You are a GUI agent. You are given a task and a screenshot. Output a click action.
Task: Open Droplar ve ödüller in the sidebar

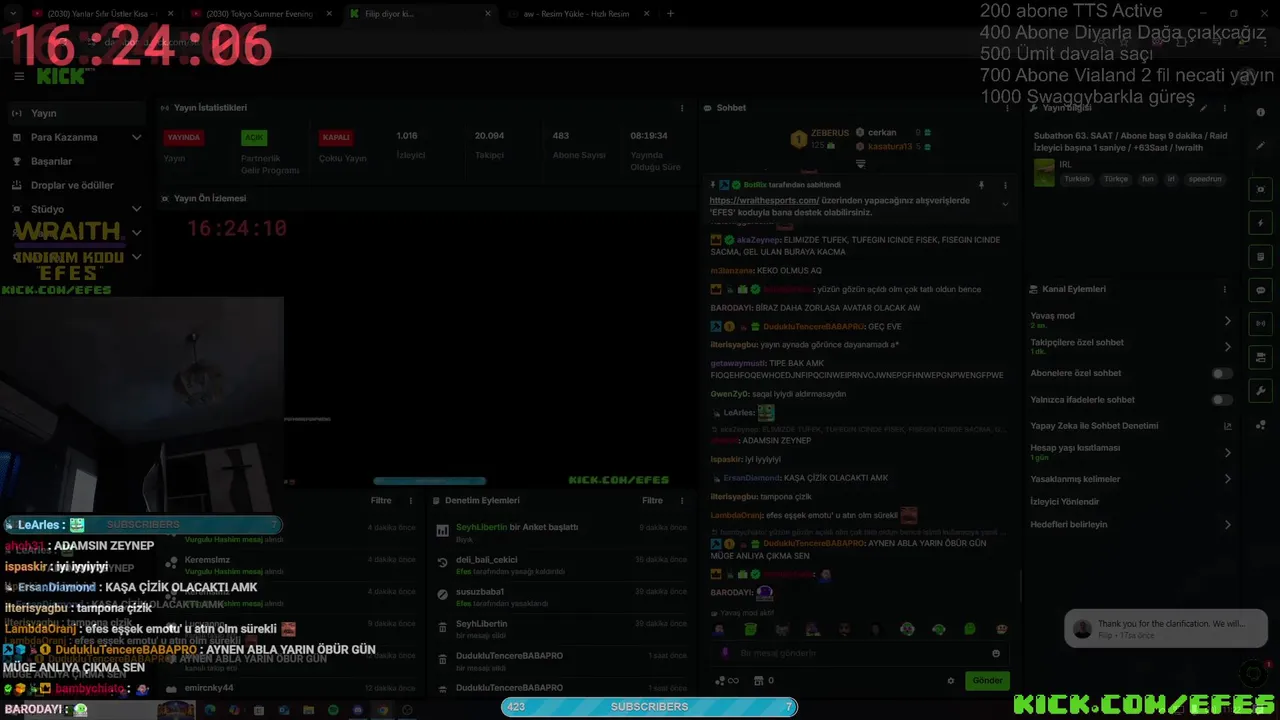pyautogui.click(x=75, y=185)
